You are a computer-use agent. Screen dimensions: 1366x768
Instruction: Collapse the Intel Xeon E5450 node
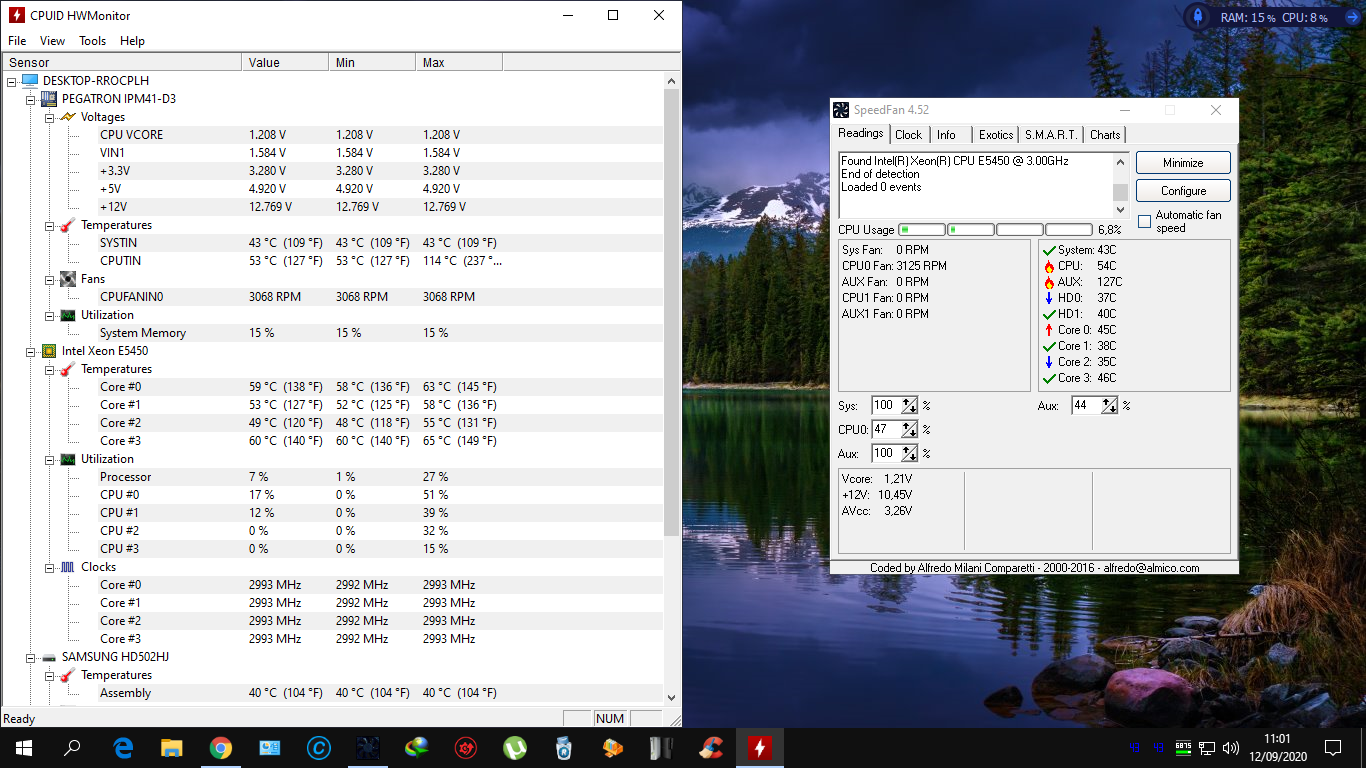[x=31, y=351]
